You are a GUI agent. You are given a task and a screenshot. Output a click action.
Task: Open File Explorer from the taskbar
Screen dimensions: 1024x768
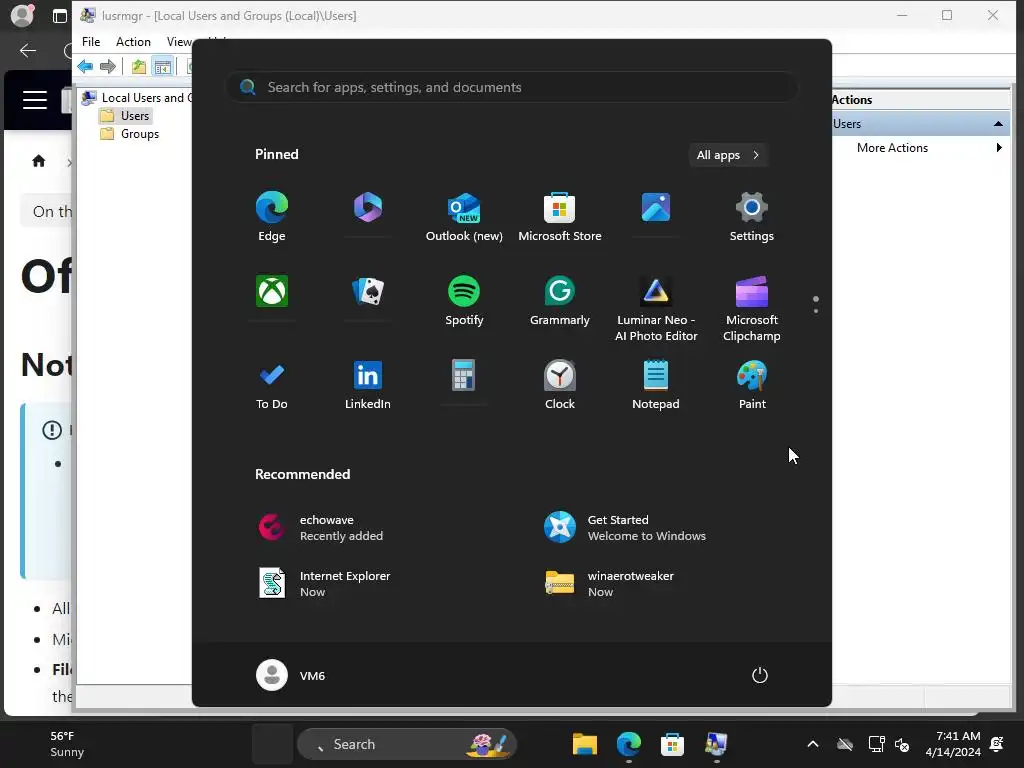[x=584, y=744]
